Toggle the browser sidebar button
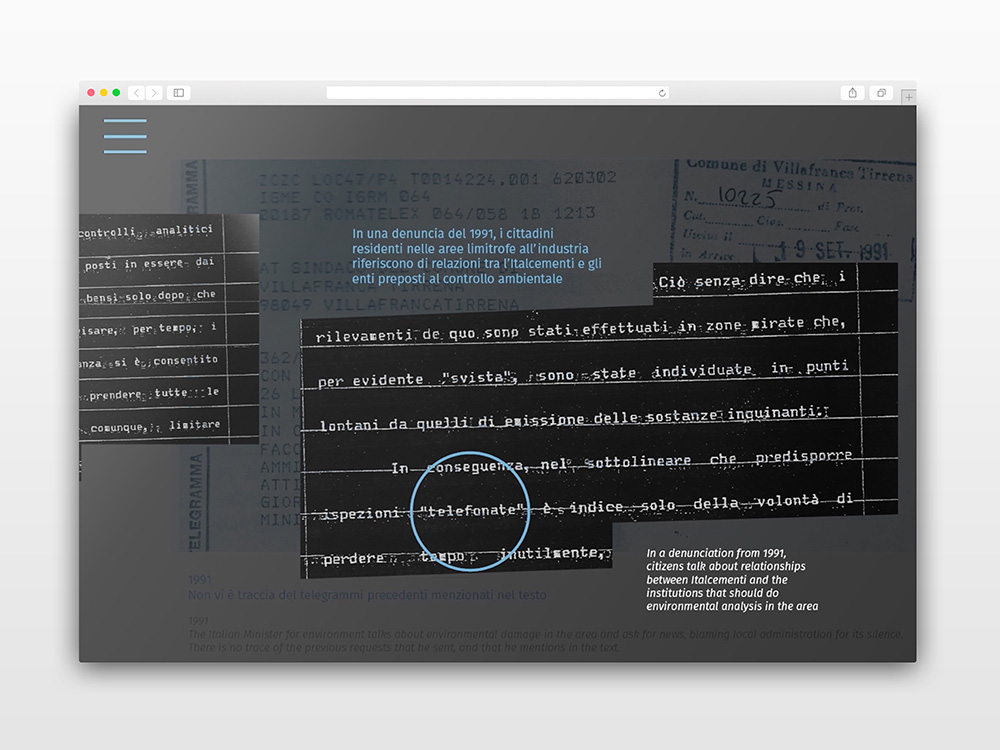 pyautogui.click(x=179, y=93)
